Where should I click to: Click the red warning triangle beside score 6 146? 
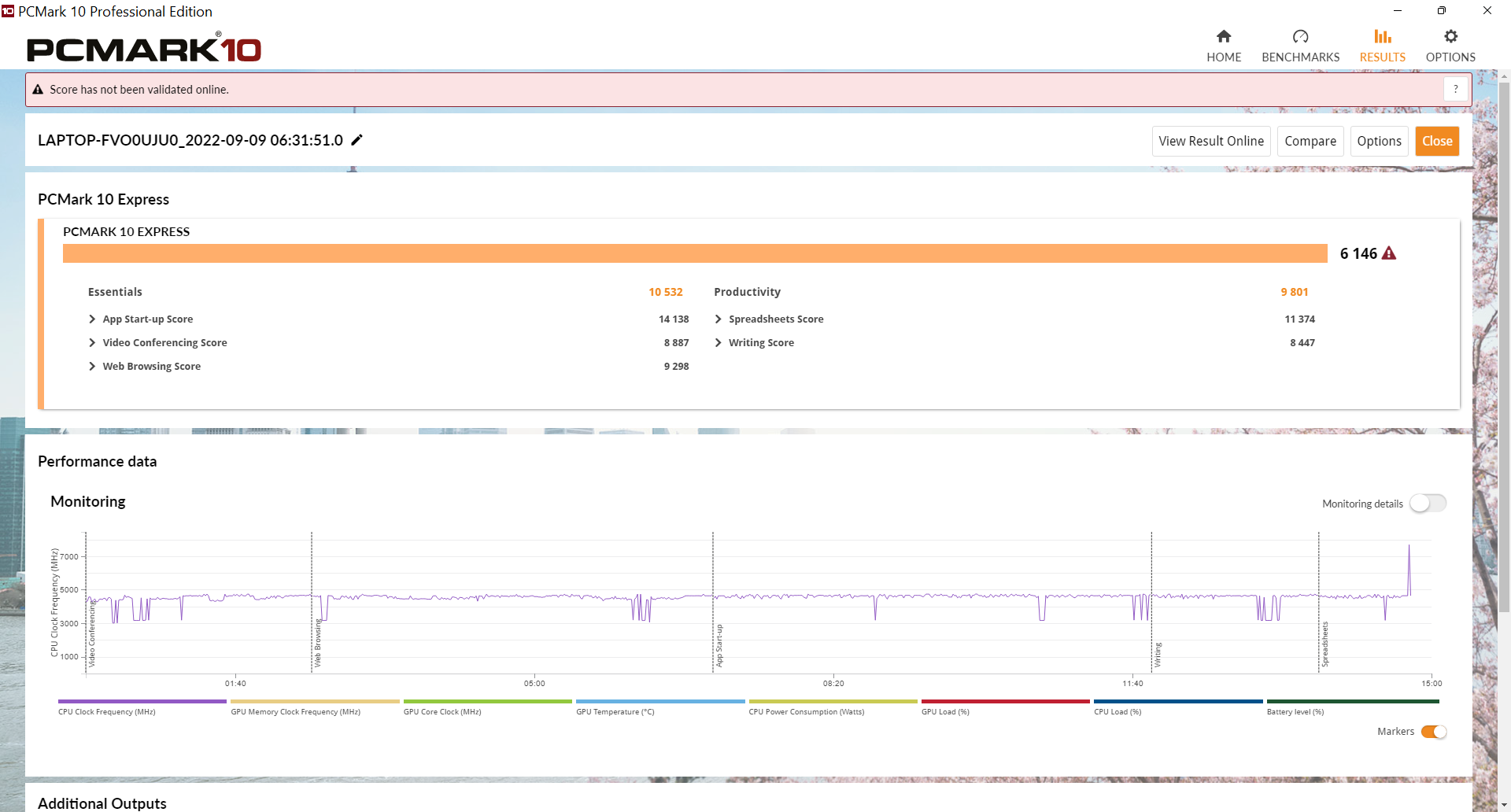point(1389,253)
